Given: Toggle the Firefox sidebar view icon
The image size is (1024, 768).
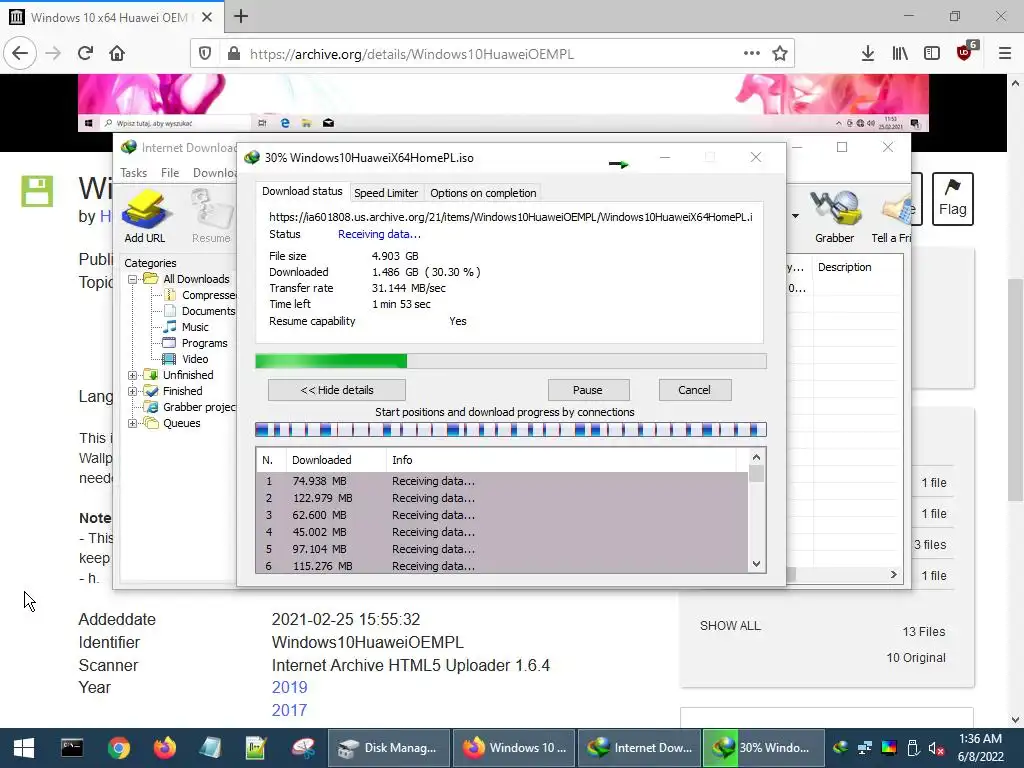Looking at the screenshot, I should [932, 54].
